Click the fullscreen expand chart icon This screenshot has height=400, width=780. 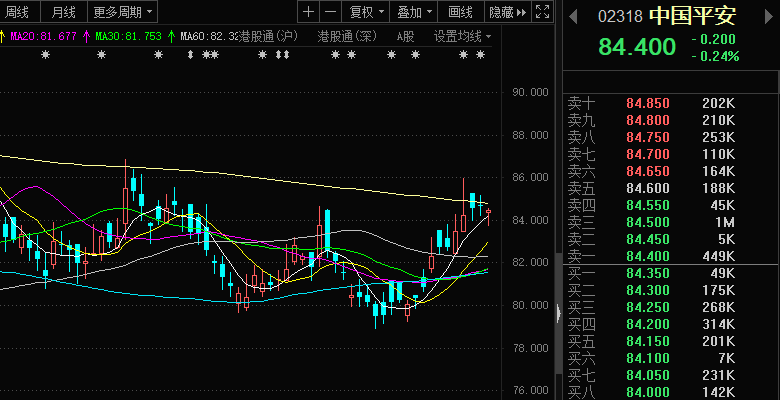(543, 12)
